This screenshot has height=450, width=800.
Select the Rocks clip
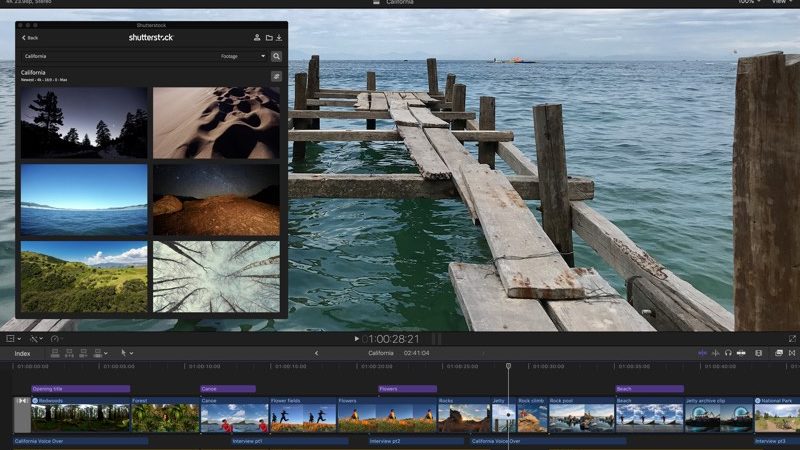464,415
